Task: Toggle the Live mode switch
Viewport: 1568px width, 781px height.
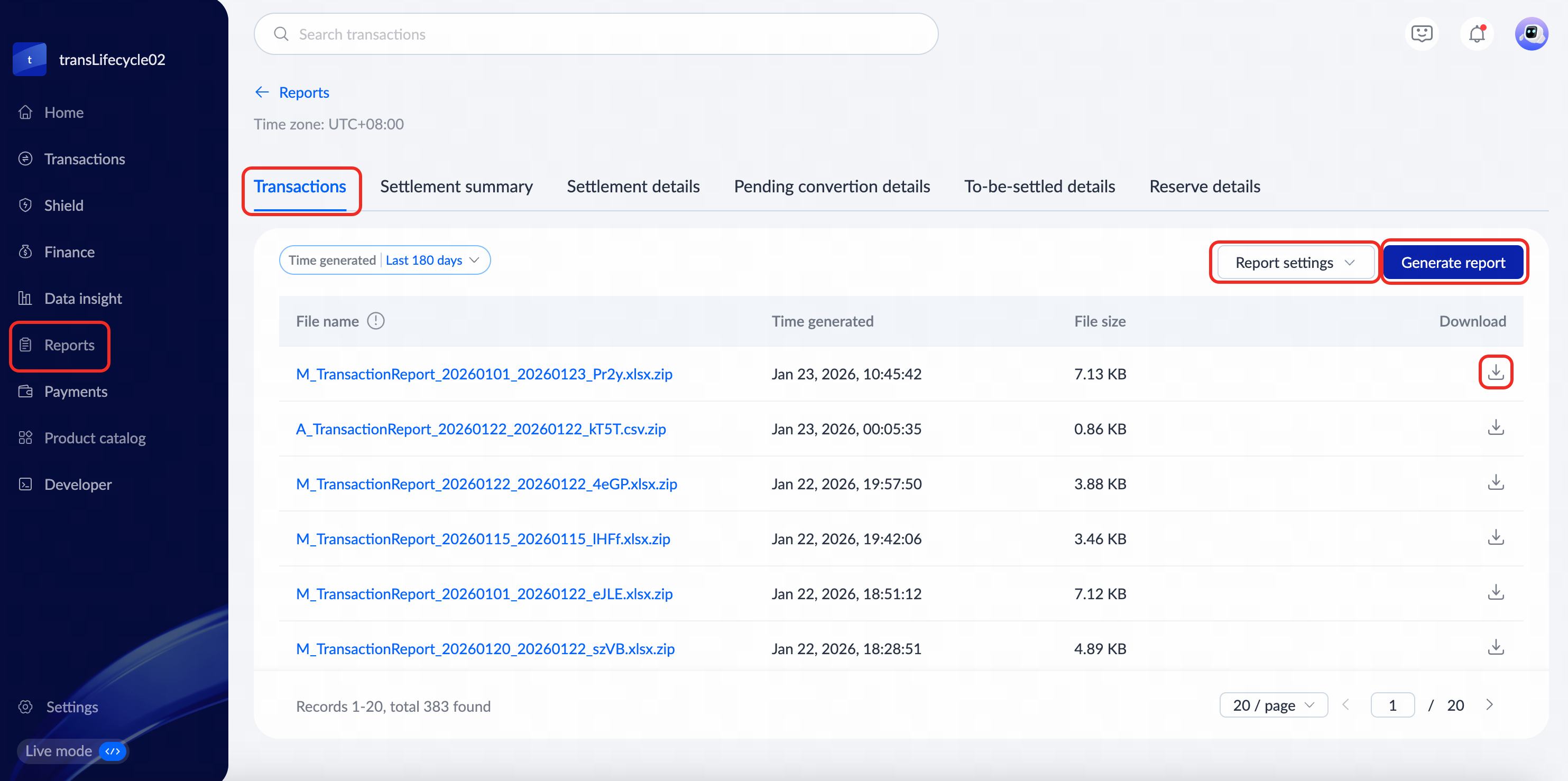Action: 113,751
